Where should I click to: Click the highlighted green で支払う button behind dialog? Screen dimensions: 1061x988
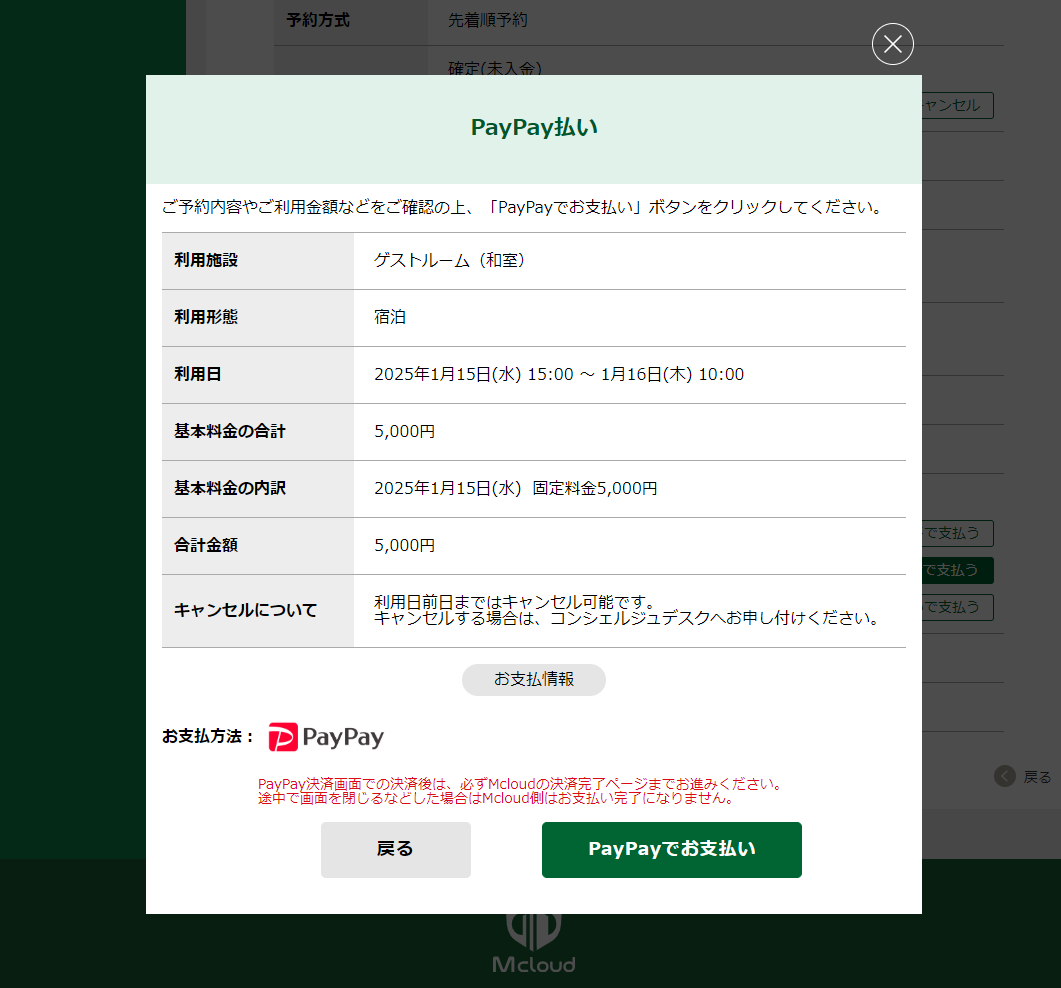click(957, 570)
